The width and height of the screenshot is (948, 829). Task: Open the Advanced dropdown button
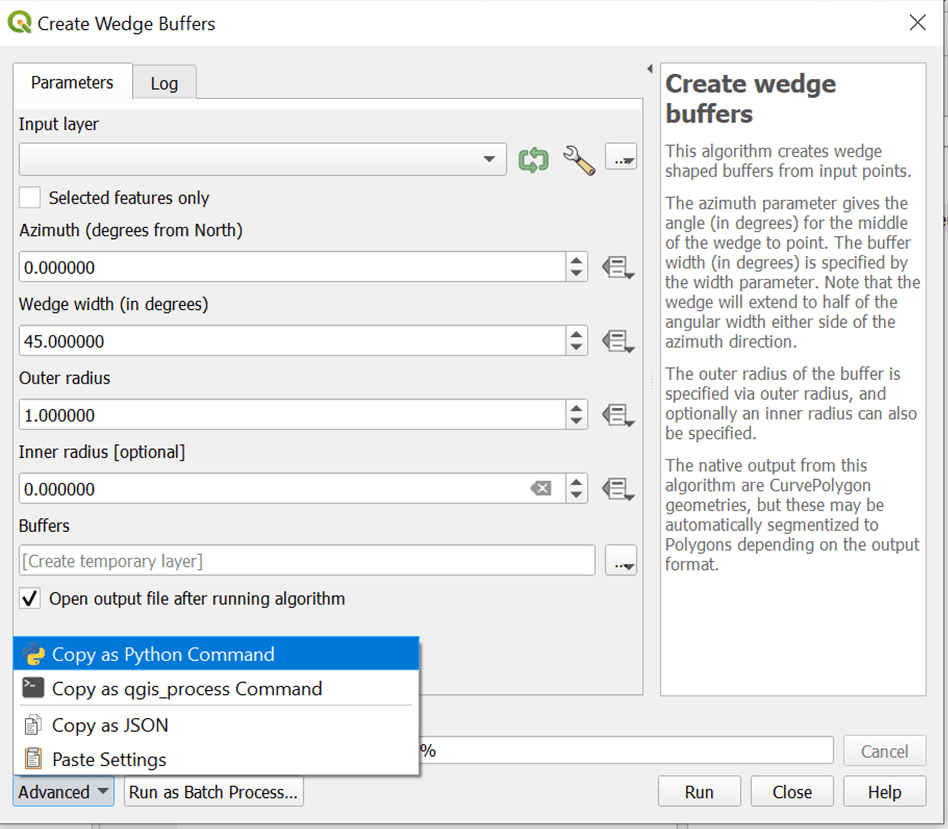pyautogui.click(x=62, y=792)
